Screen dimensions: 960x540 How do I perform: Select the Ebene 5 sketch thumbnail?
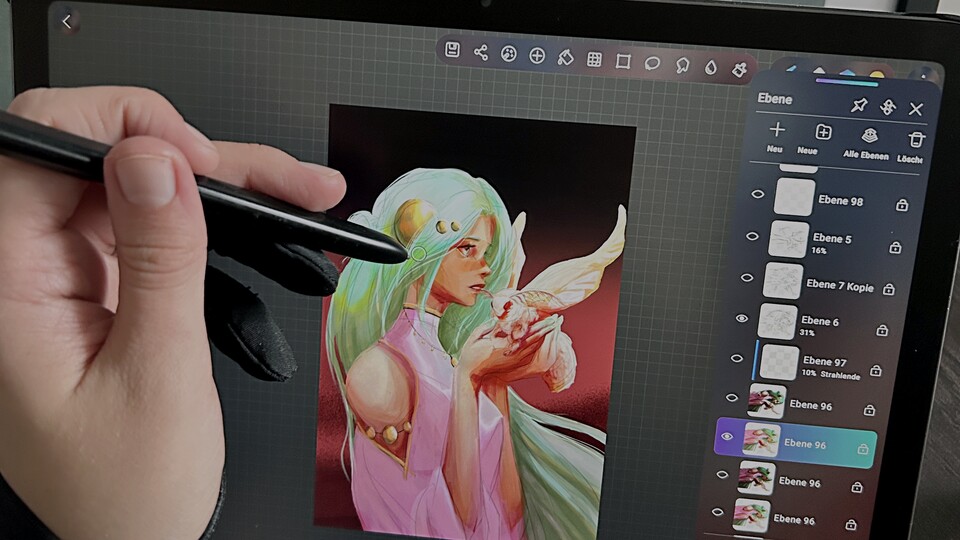click(789, 239)
